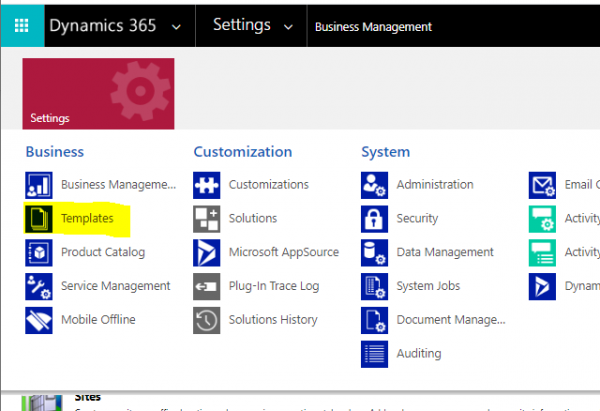Open the System Jobs link
This screenshot has height=411, width=600.
tap(428, 286)
